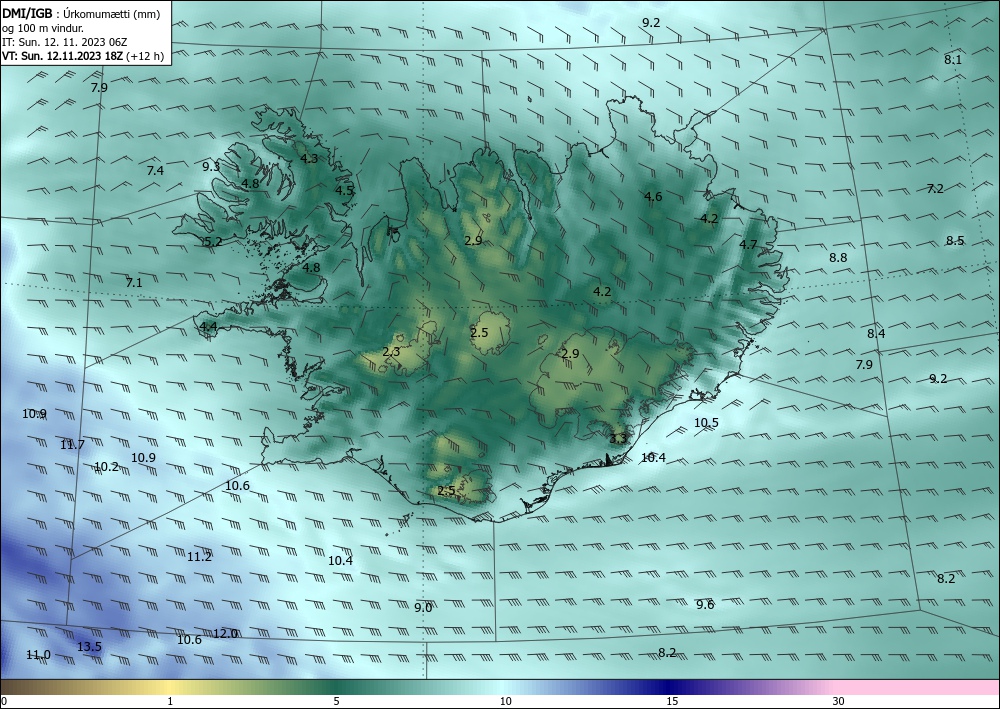
Task: Select the 8.4 value label
Action: click(876, 333)
